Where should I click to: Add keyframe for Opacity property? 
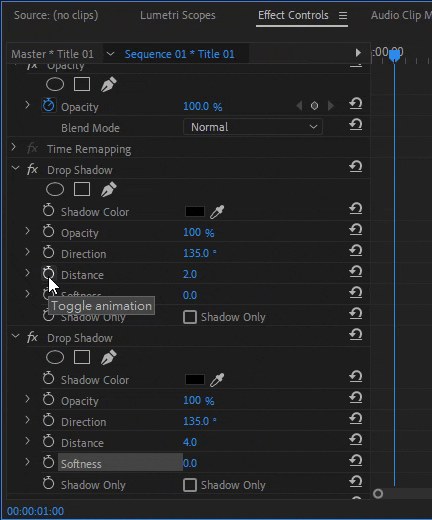point(314,106)
